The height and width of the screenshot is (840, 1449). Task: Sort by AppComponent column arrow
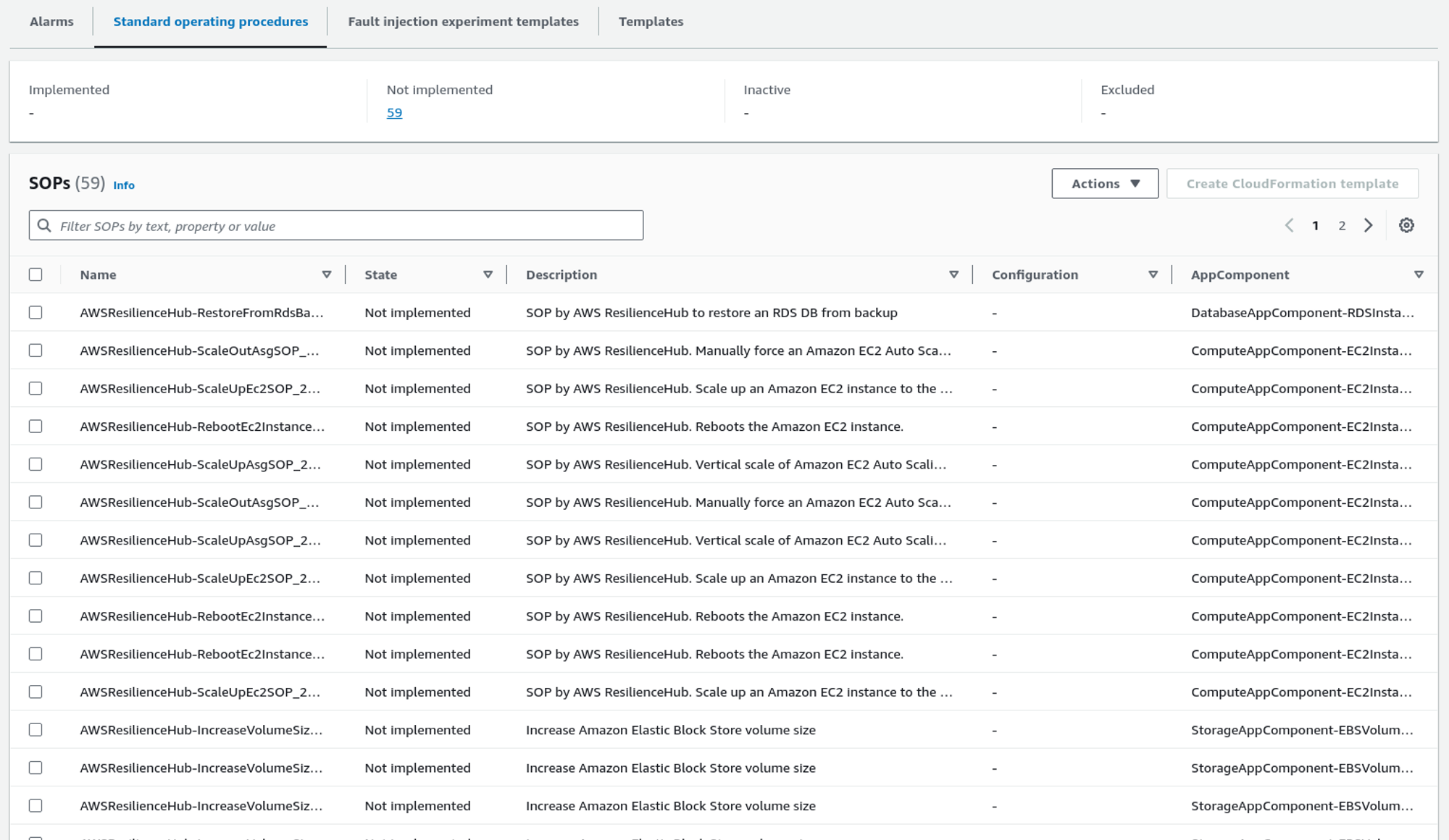coord(1419,274)
